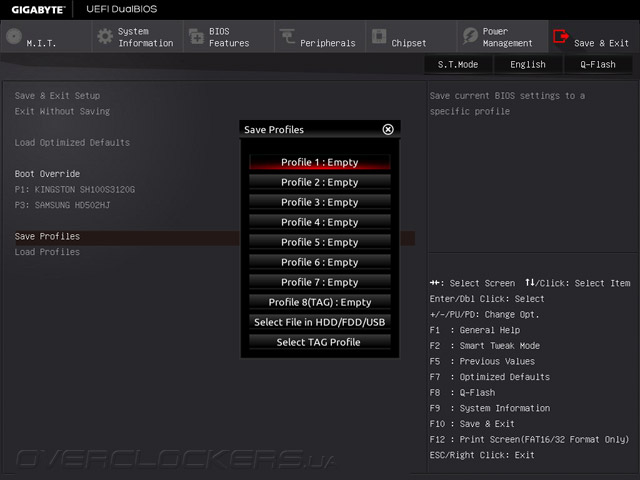Screen dimensions: 640x480
Task: Click Select TAG Profile
Action: [320, 342]
